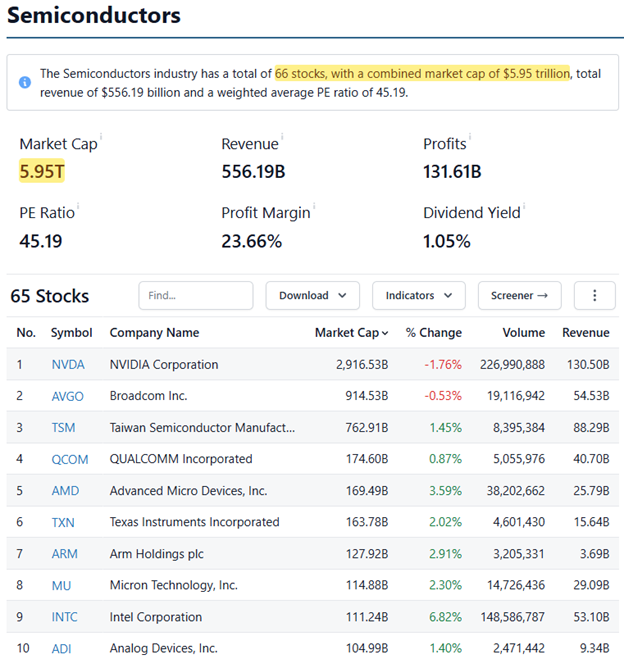
Task: Click QUALCOMM Incorporated company name
Action: point(181,459)
